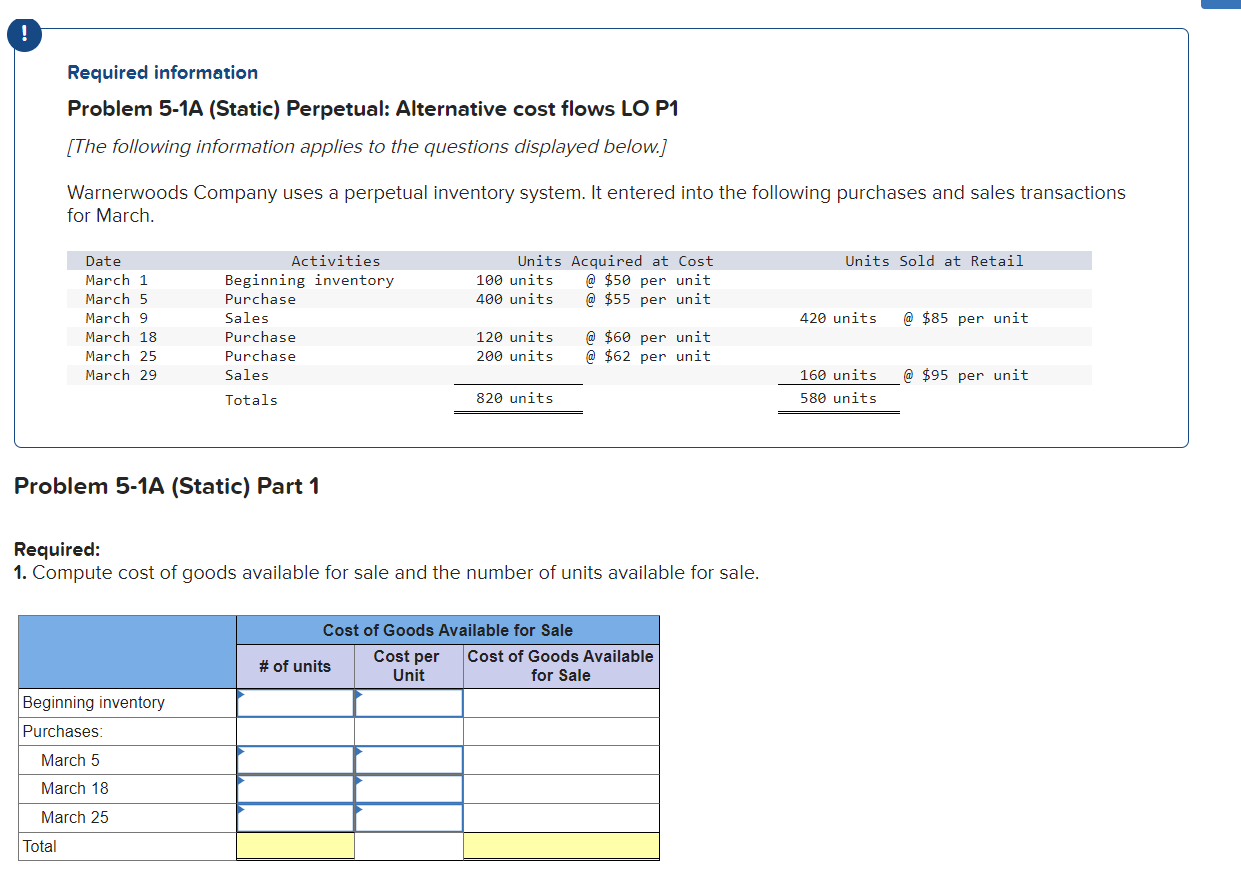The width and height of the screenshot is (1241, 896).
Task: Click the # of units column header
Action: pyautogui.click(x=295, y=666)
